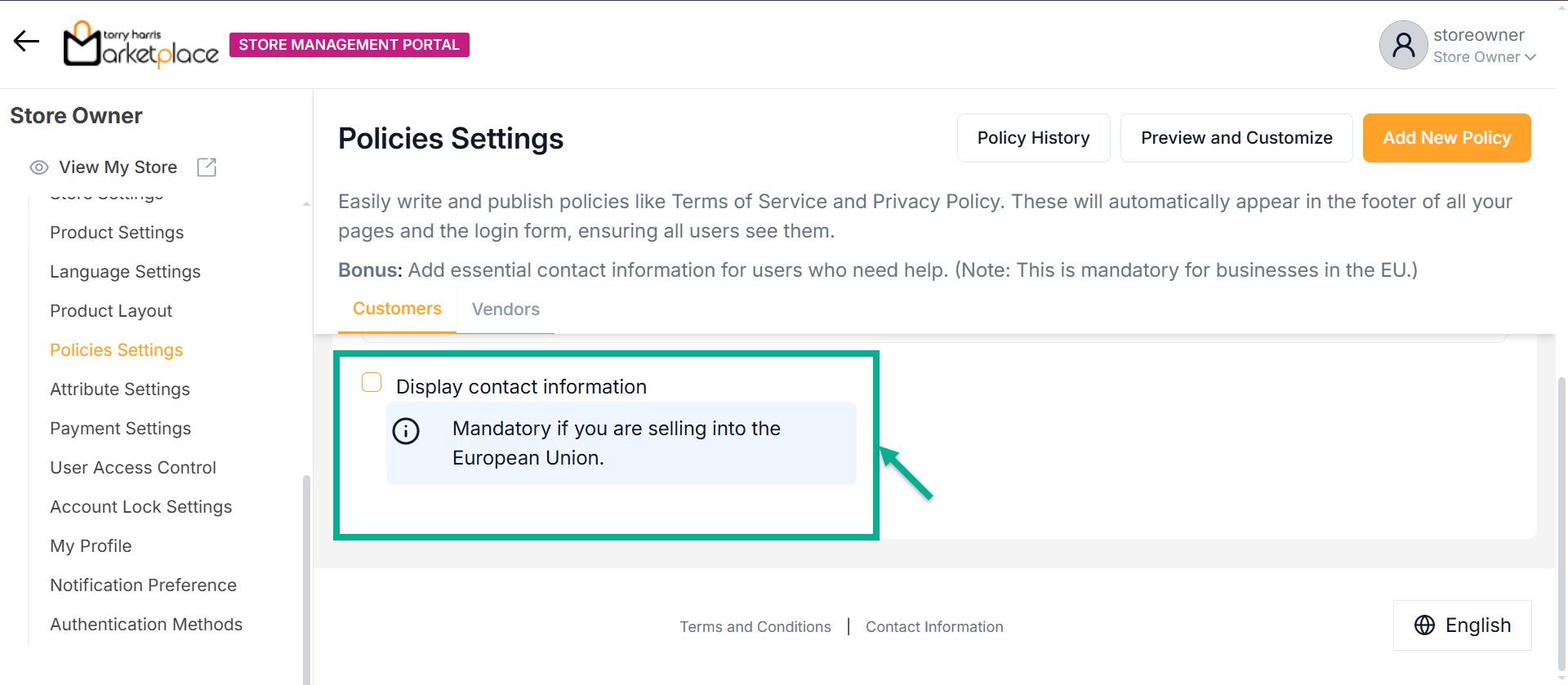Go to Payment Settings in sidebar
The height and width of the screenshot is (685, 1568).
(120, 429)
